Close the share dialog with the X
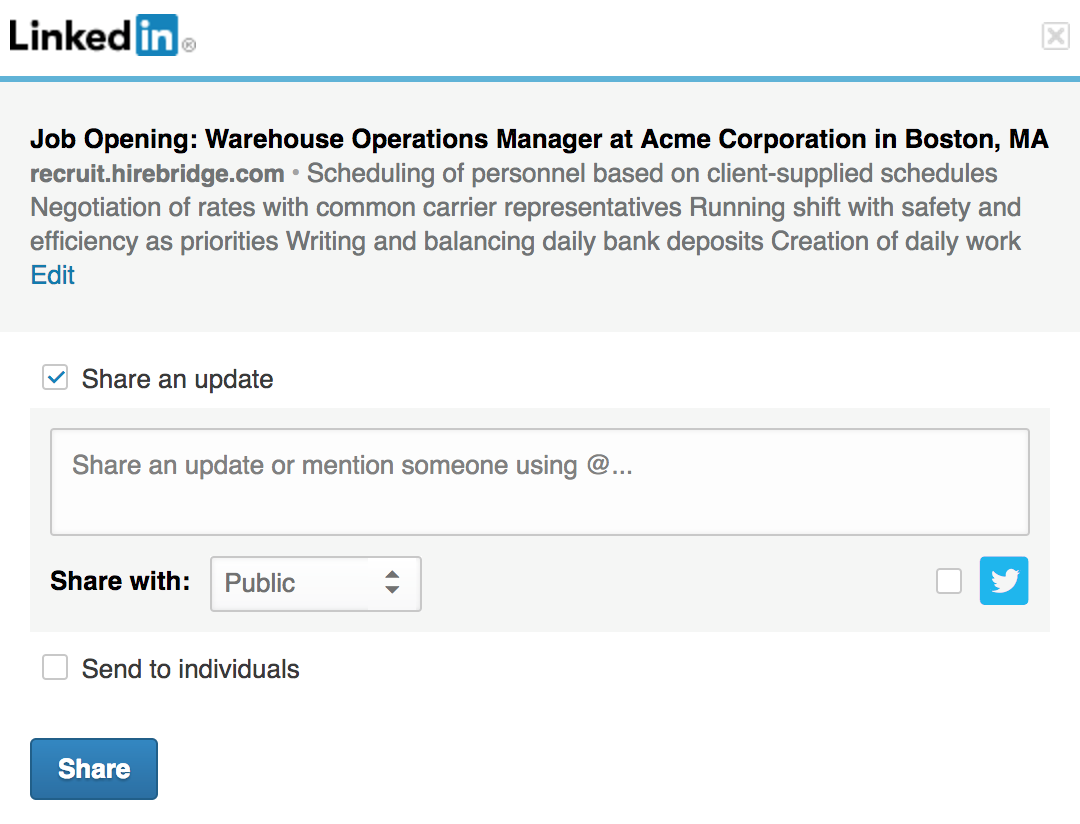This screenshot has height=824, width=1080. click(1055, 37)
